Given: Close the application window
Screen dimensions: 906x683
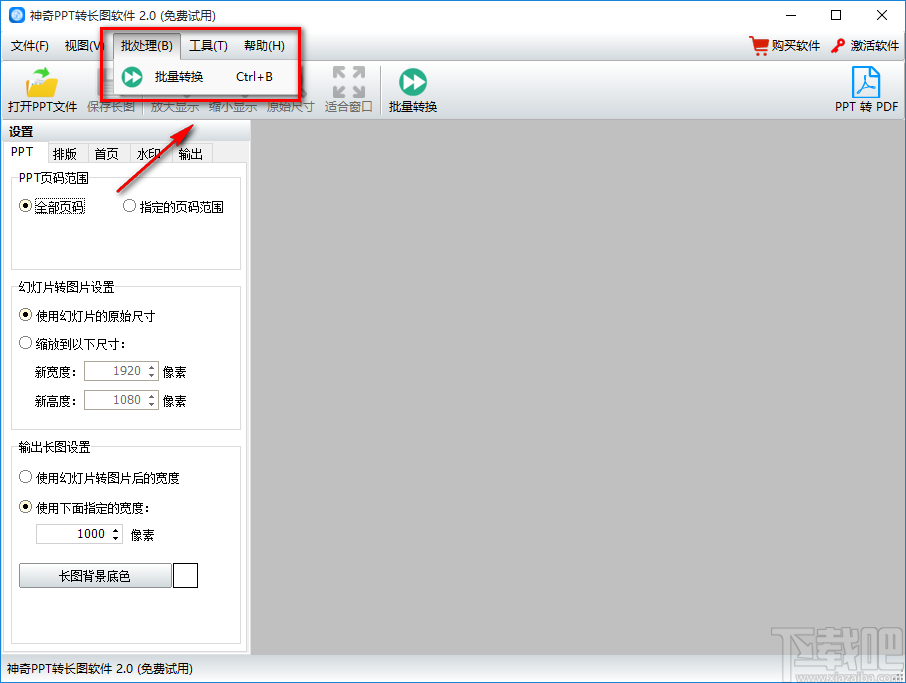Looking at the screenshot, I should click(882, 15).
